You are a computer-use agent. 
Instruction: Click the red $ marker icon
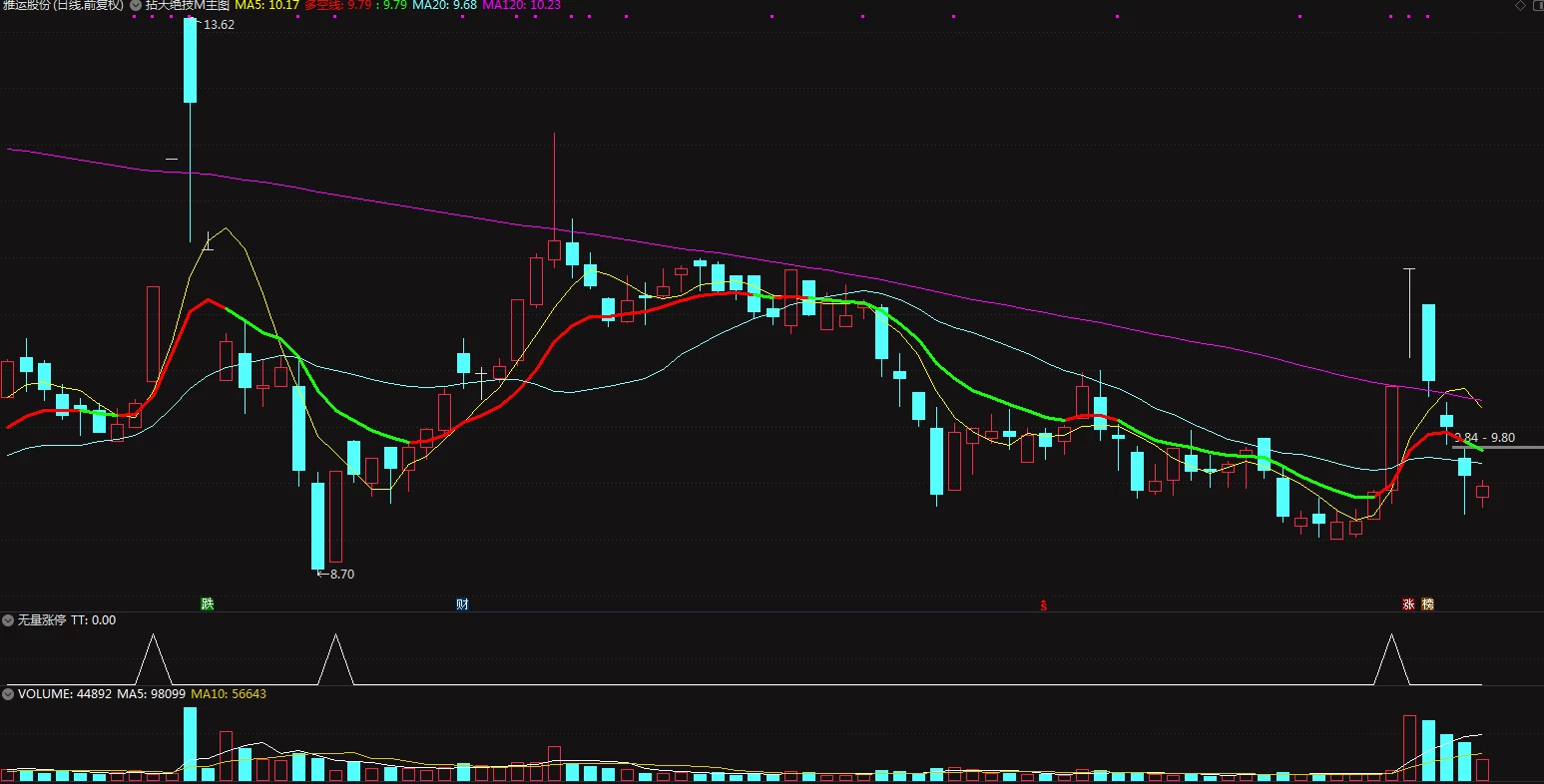tap(1044, 604)
